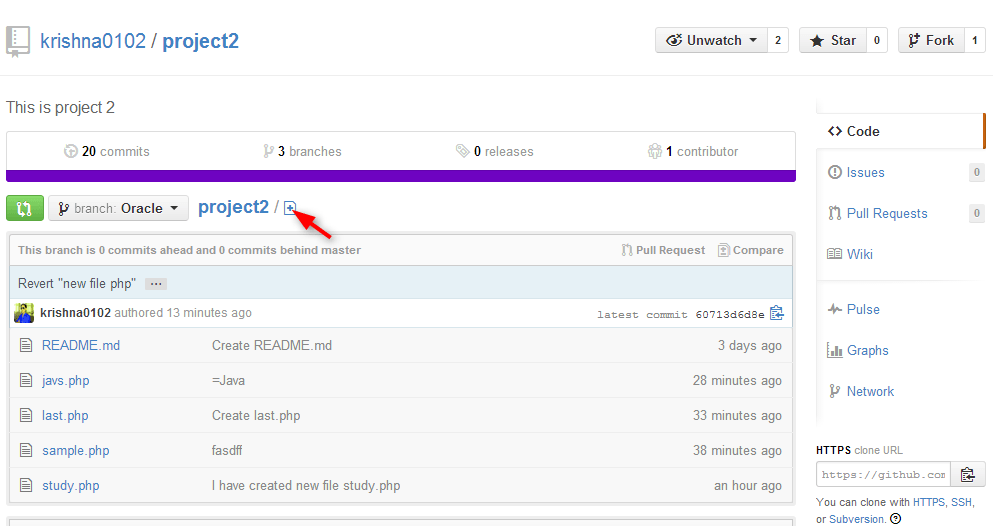993x526 pixels.
Task: Click the clone help question mark icon
Action: [x=895, y=519]
